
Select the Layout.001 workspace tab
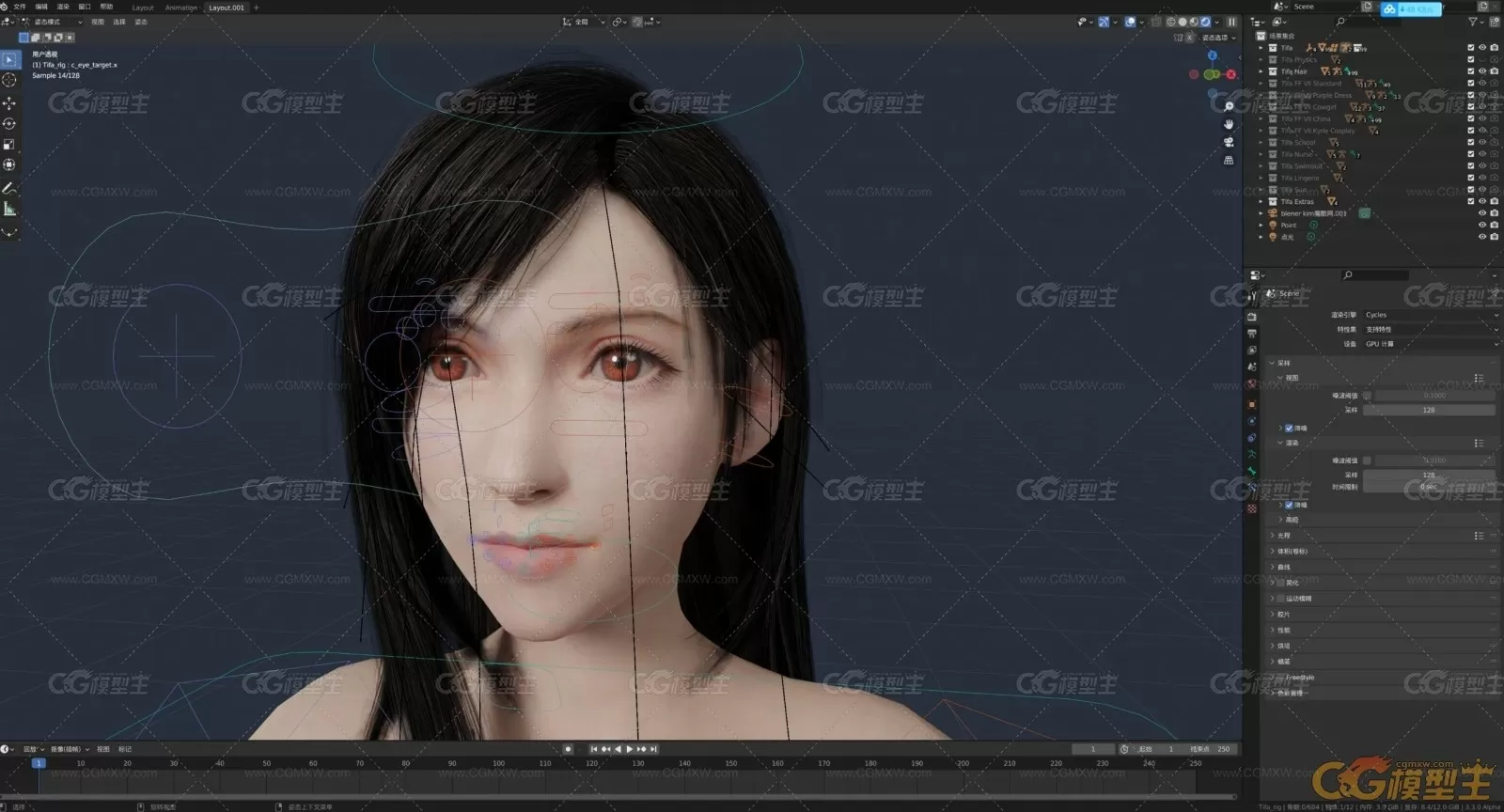point(227,8)
